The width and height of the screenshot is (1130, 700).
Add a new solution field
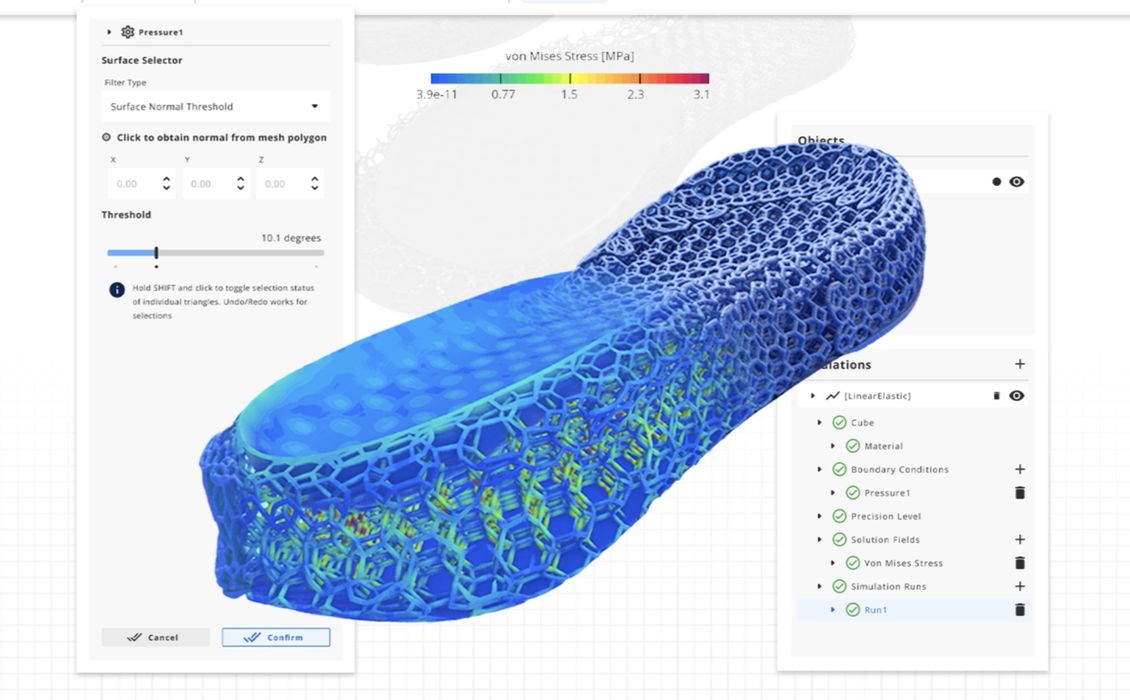pos(1020,540)
